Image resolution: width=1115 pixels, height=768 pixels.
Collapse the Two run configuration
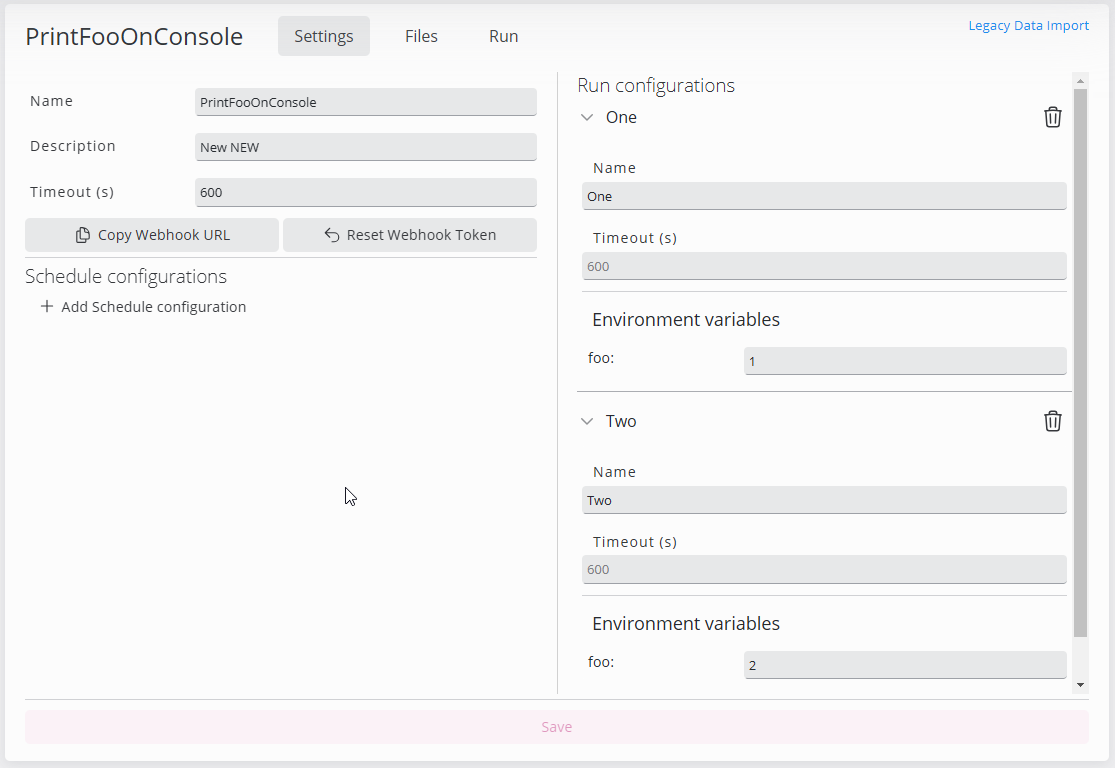coord(587,421)
